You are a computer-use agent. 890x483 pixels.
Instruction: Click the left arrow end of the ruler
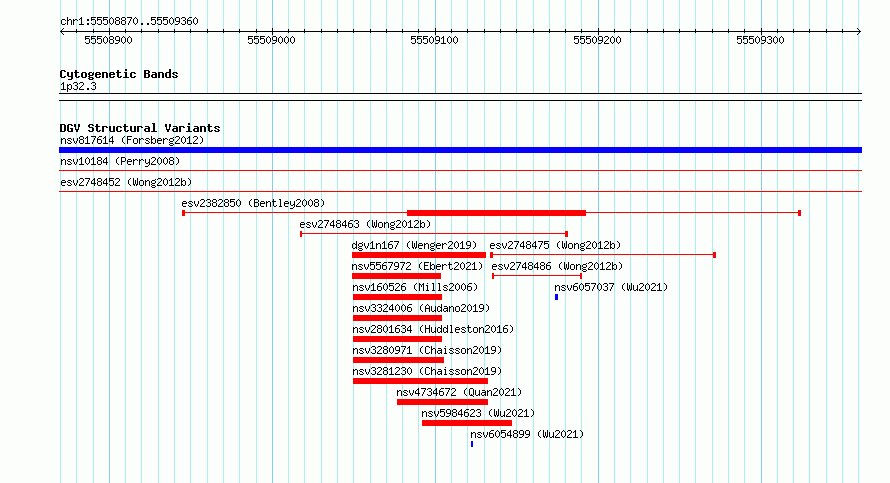[x=62, y=32]
